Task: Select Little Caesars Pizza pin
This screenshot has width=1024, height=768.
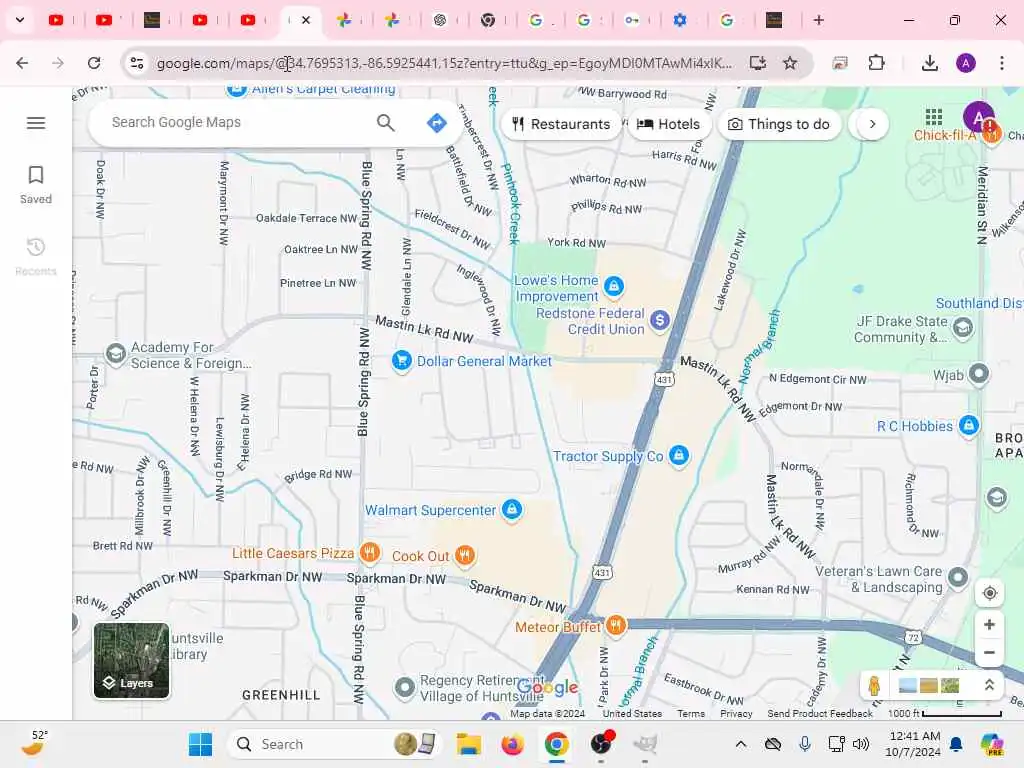Action: [370, 553]
